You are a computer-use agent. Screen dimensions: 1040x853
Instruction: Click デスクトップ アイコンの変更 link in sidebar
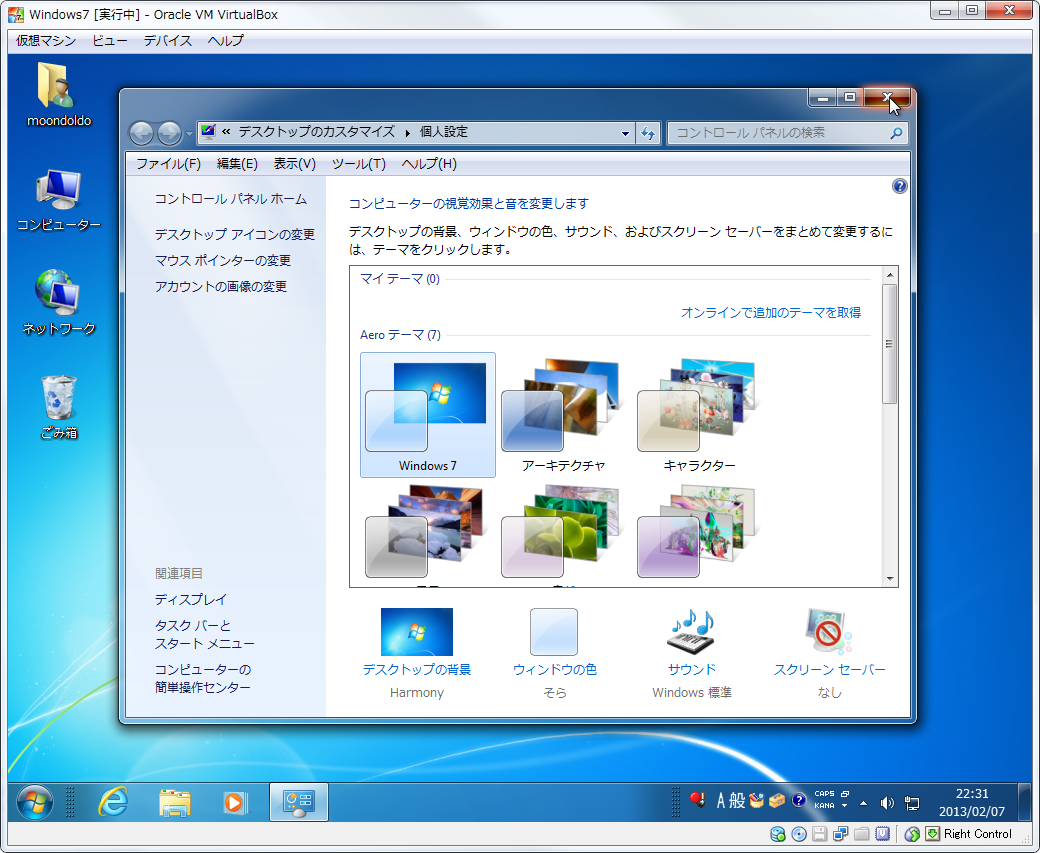coord(234,235)
